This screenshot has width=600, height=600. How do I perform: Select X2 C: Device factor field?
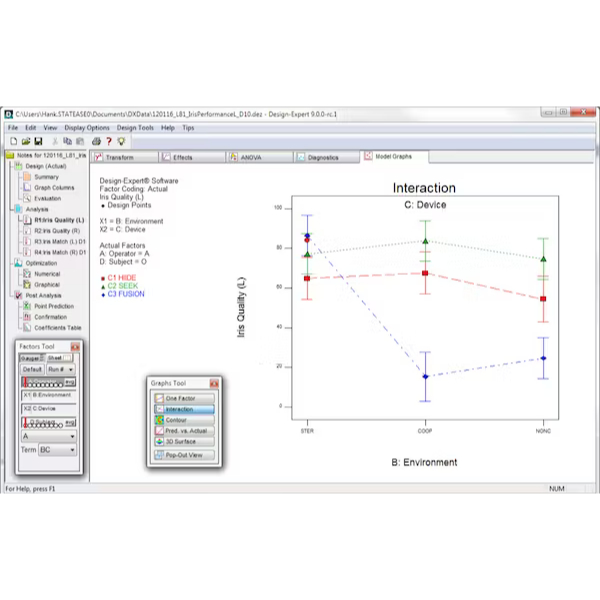tap(49, 409)
